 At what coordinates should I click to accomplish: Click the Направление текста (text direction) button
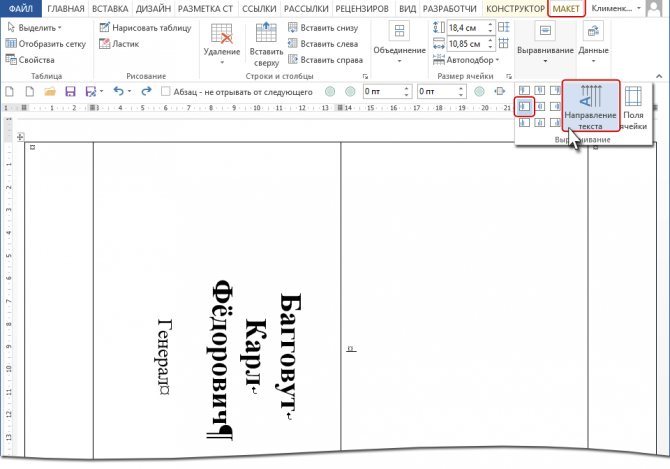coord(590,108)
